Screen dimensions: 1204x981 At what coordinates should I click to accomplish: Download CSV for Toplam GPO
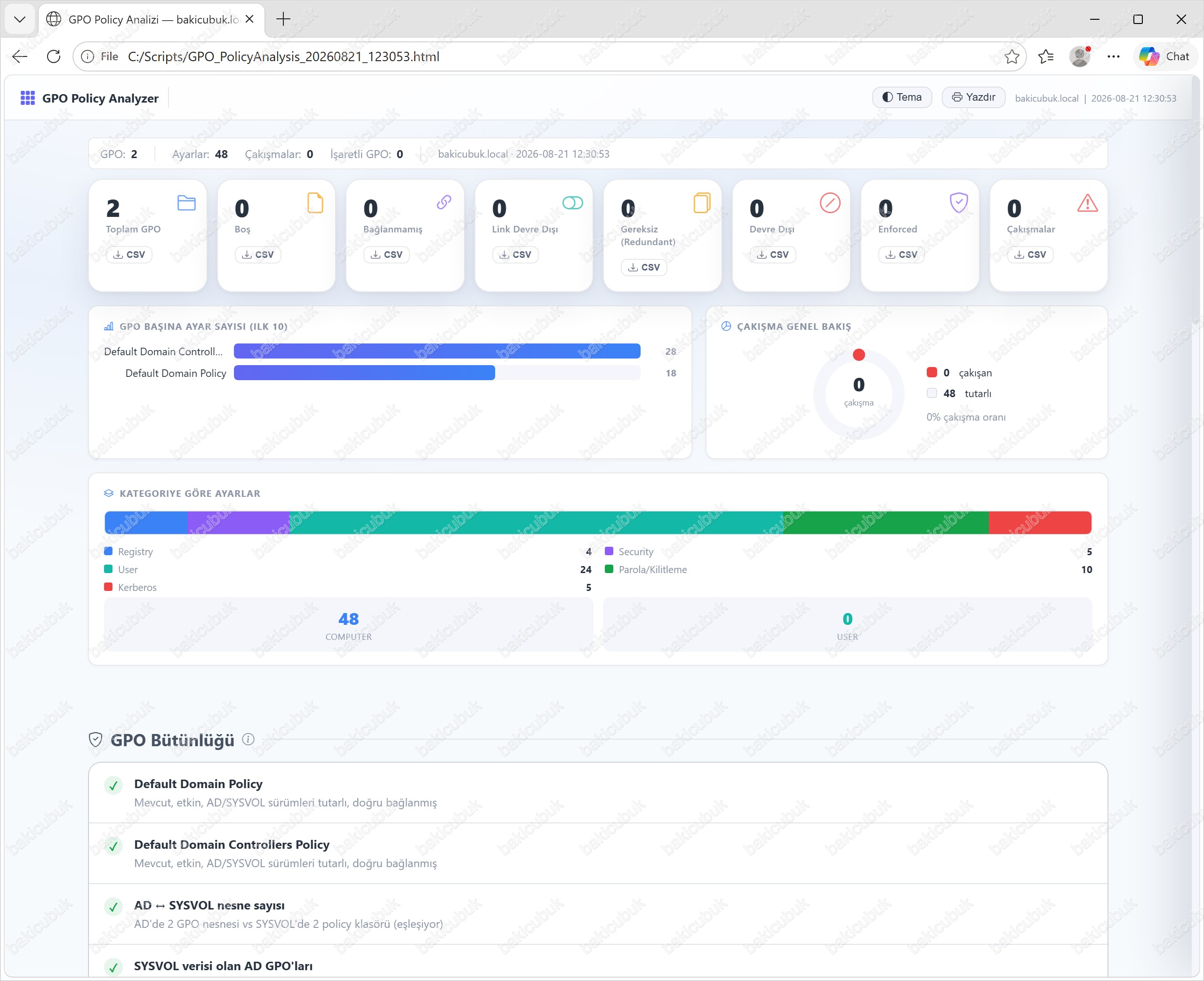pos(129,255)
